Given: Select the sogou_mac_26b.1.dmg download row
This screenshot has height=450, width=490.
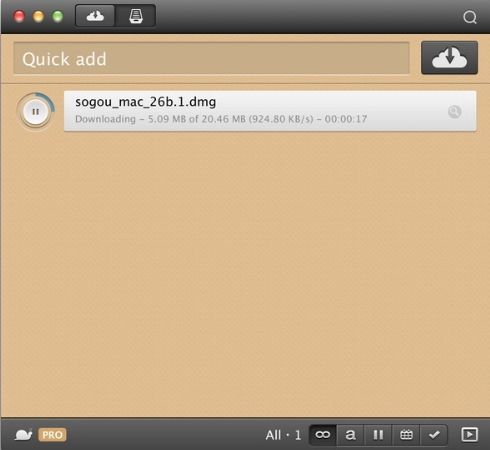Looking at the screenshot, I should [270, 111].
